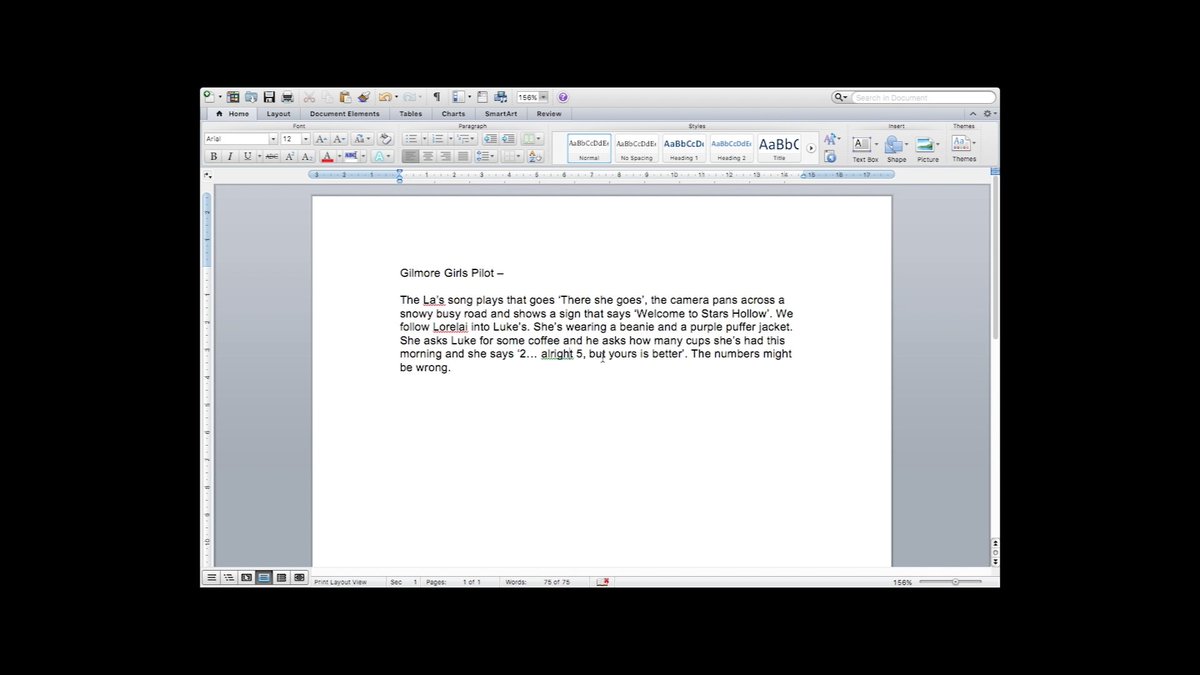Click the Sort A-Z icon
This screenshot has width=1200, height=675.
point(534,156)
